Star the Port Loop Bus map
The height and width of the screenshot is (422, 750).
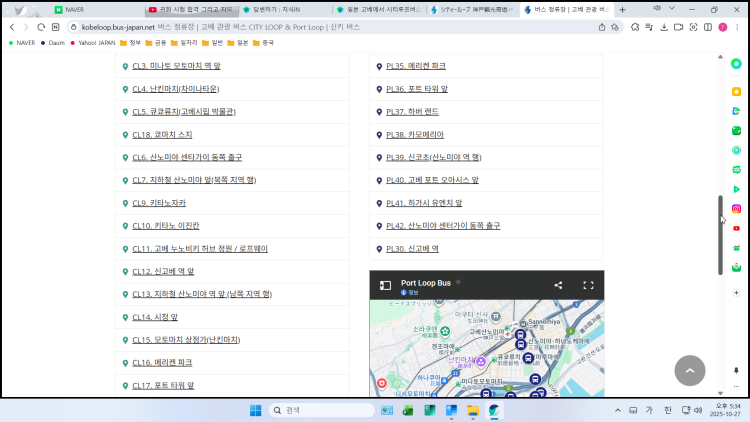(x=458, y=283)
